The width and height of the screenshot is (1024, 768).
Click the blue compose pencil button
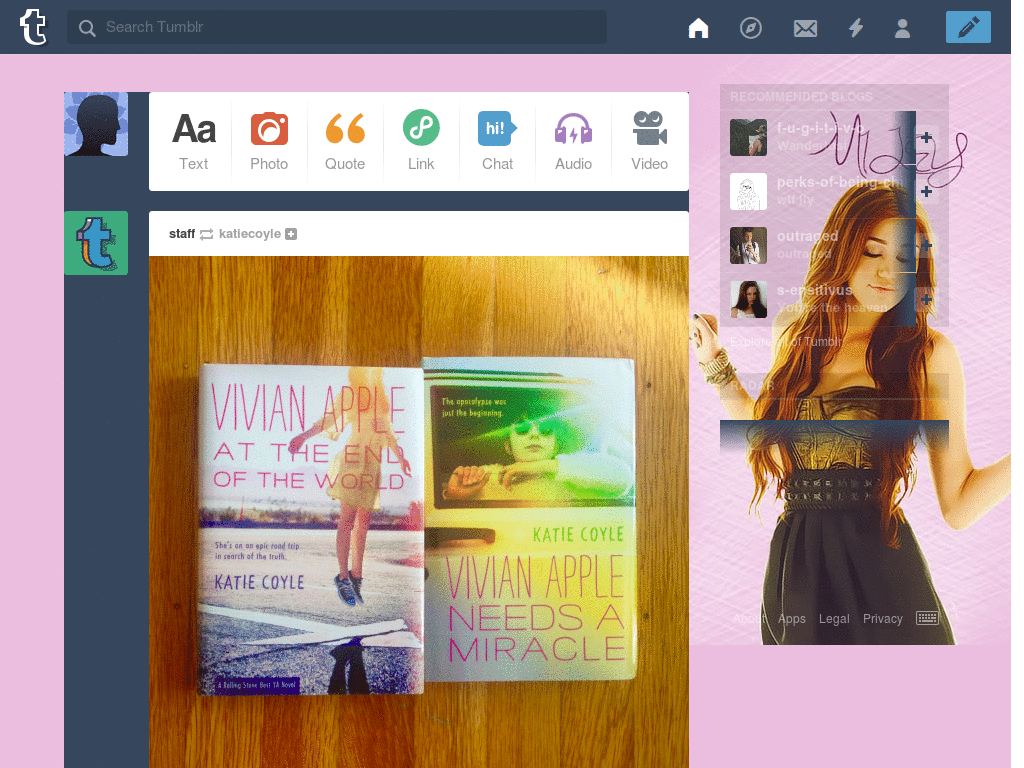pyautogui.click(x=968, y=27)
